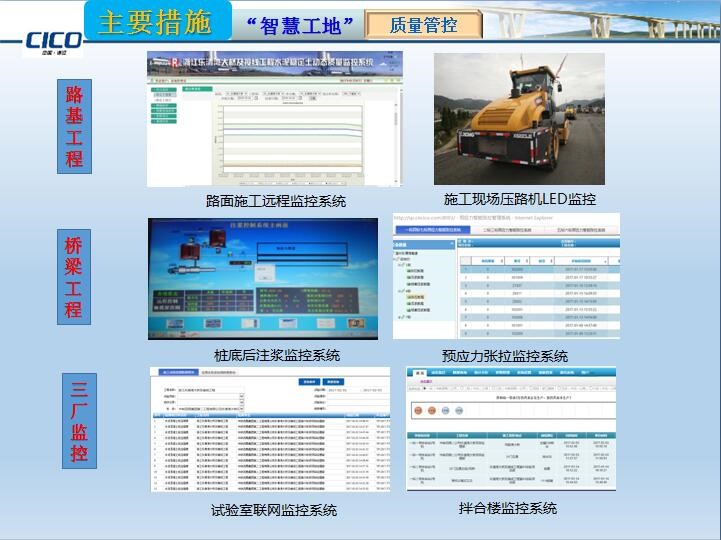Click the blue query button in laboratory system
This screenshot has width=721, height=540.
tap(311, 381)
